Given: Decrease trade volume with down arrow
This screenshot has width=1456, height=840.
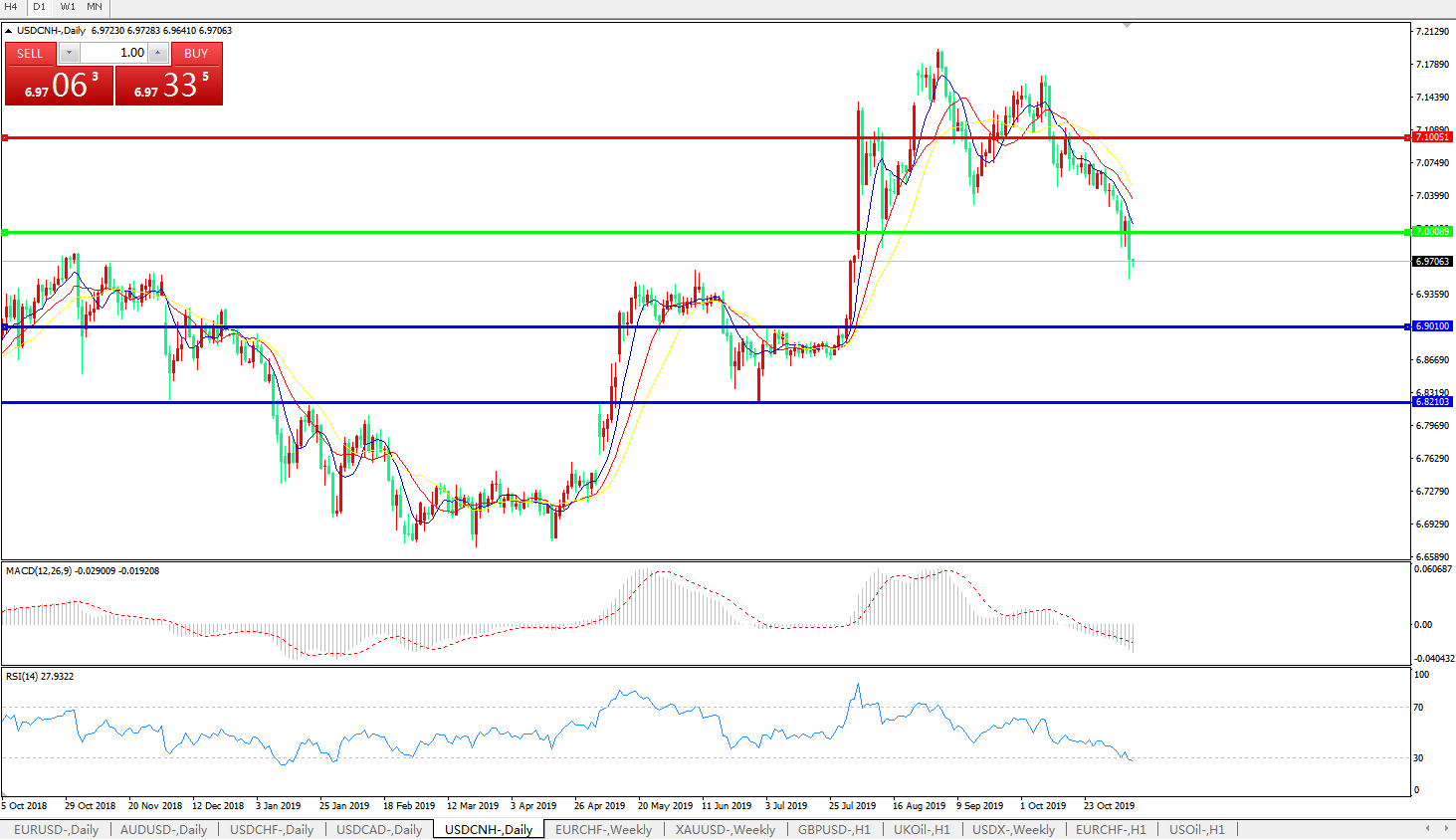Looking at the screenshot, I should point(69,53).
